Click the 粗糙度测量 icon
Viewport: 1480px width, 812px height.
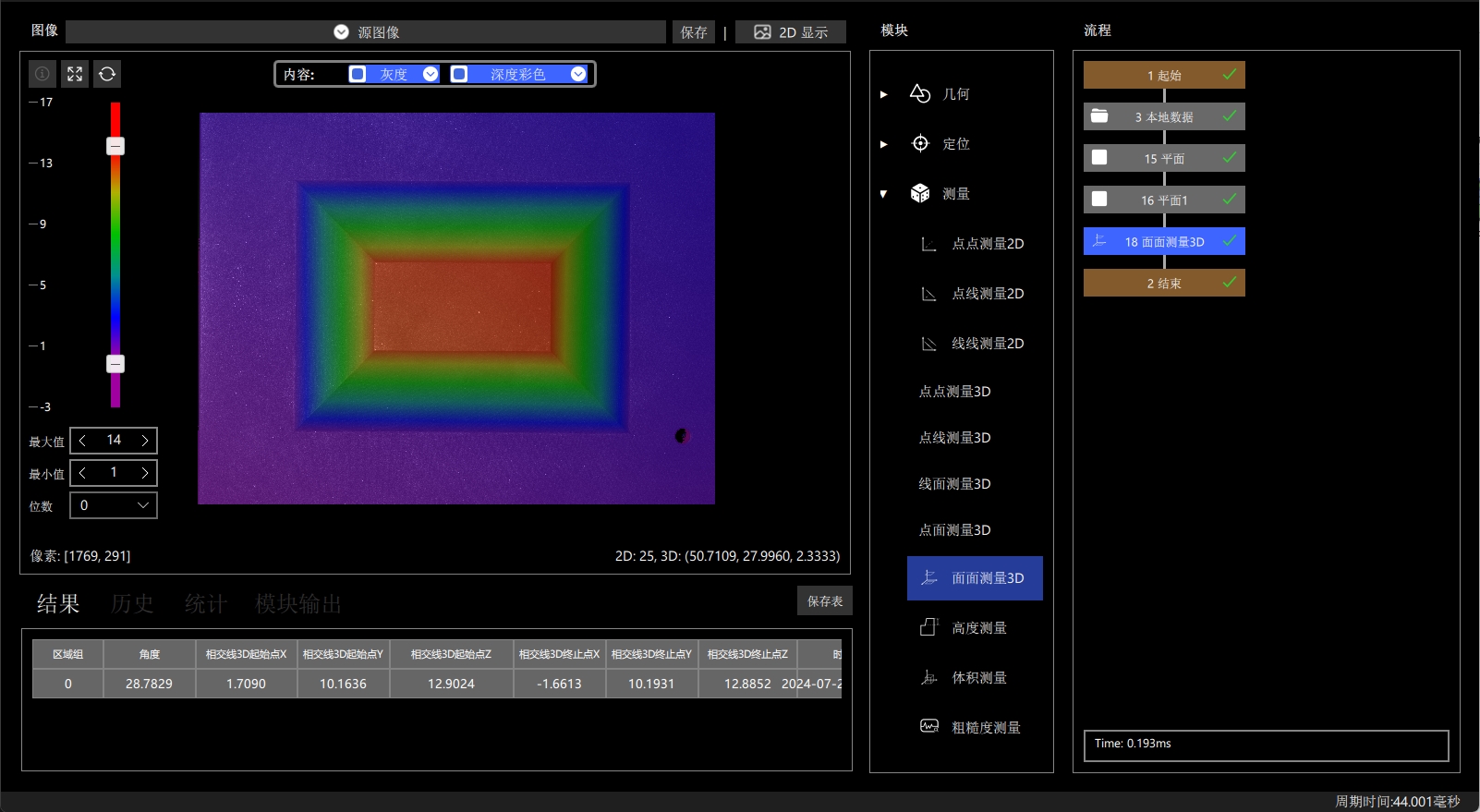pos(928,727)
